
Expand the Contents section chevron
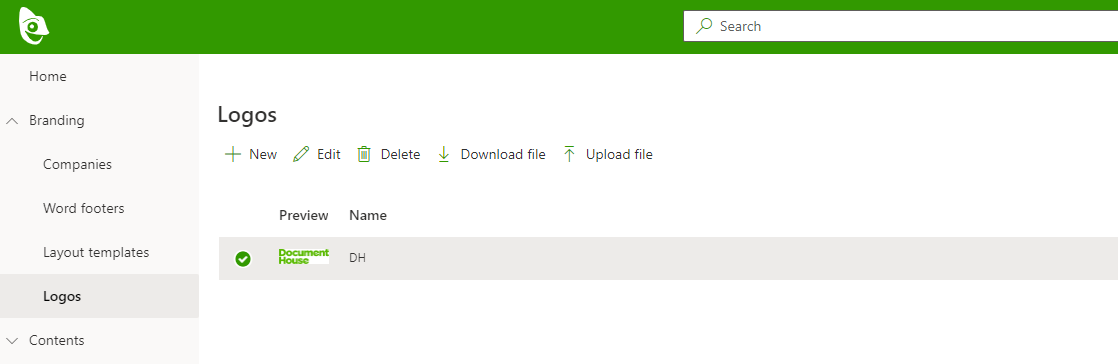12,340
